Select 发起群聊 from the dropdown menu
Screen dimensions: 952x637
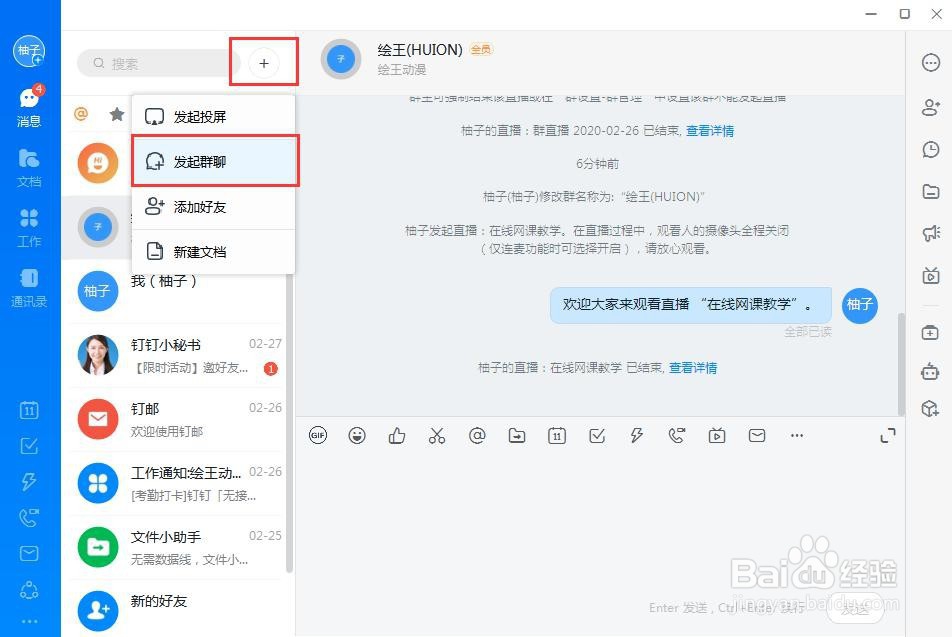[213, 162]
